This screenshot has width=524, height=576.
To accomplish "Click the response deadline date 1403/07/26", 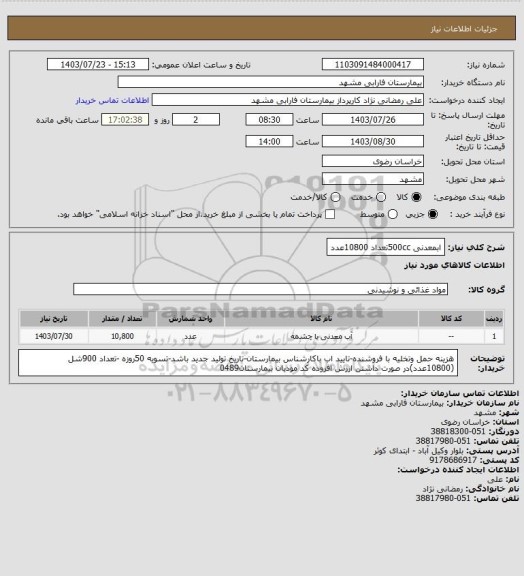I will (373, 120).
